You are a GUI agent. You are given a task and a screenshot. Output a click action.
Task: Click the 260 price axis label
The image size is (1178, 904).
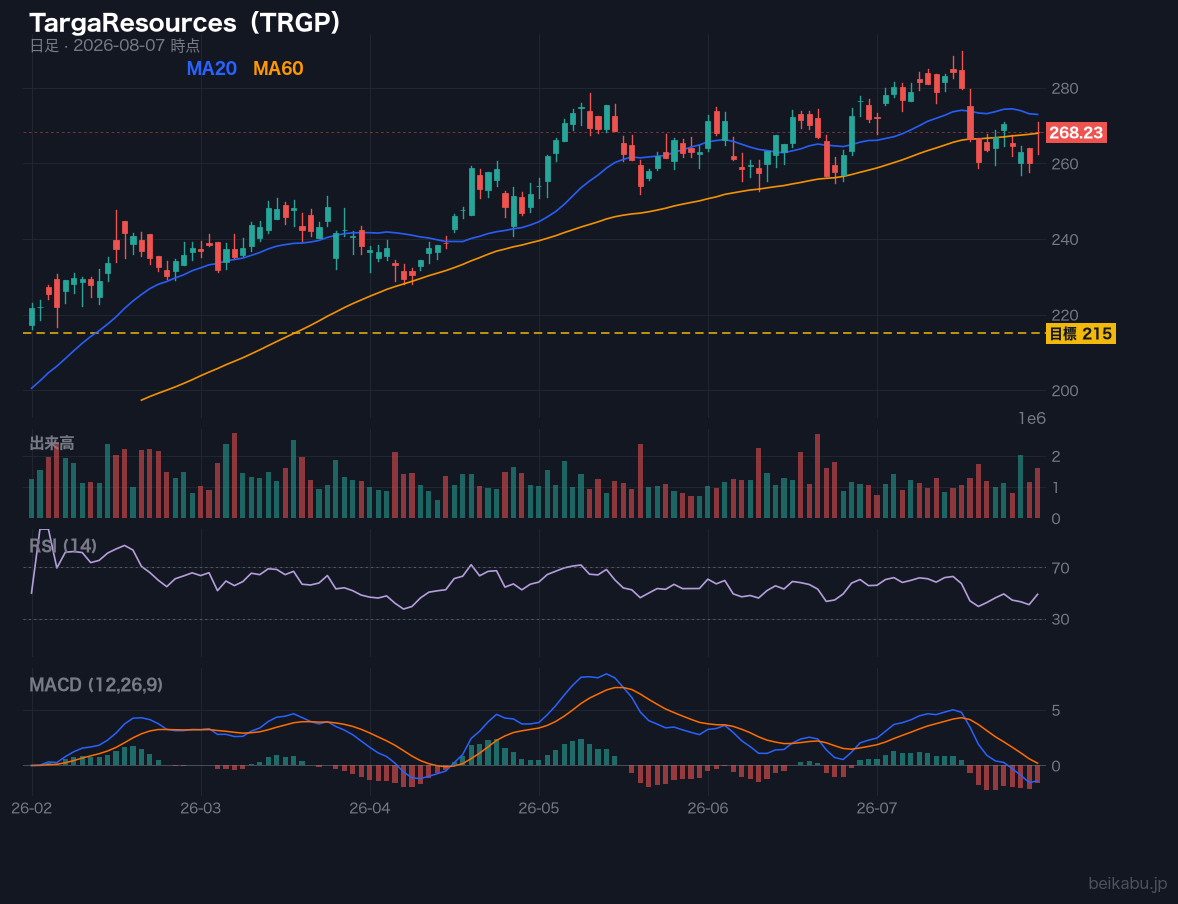1065,164
